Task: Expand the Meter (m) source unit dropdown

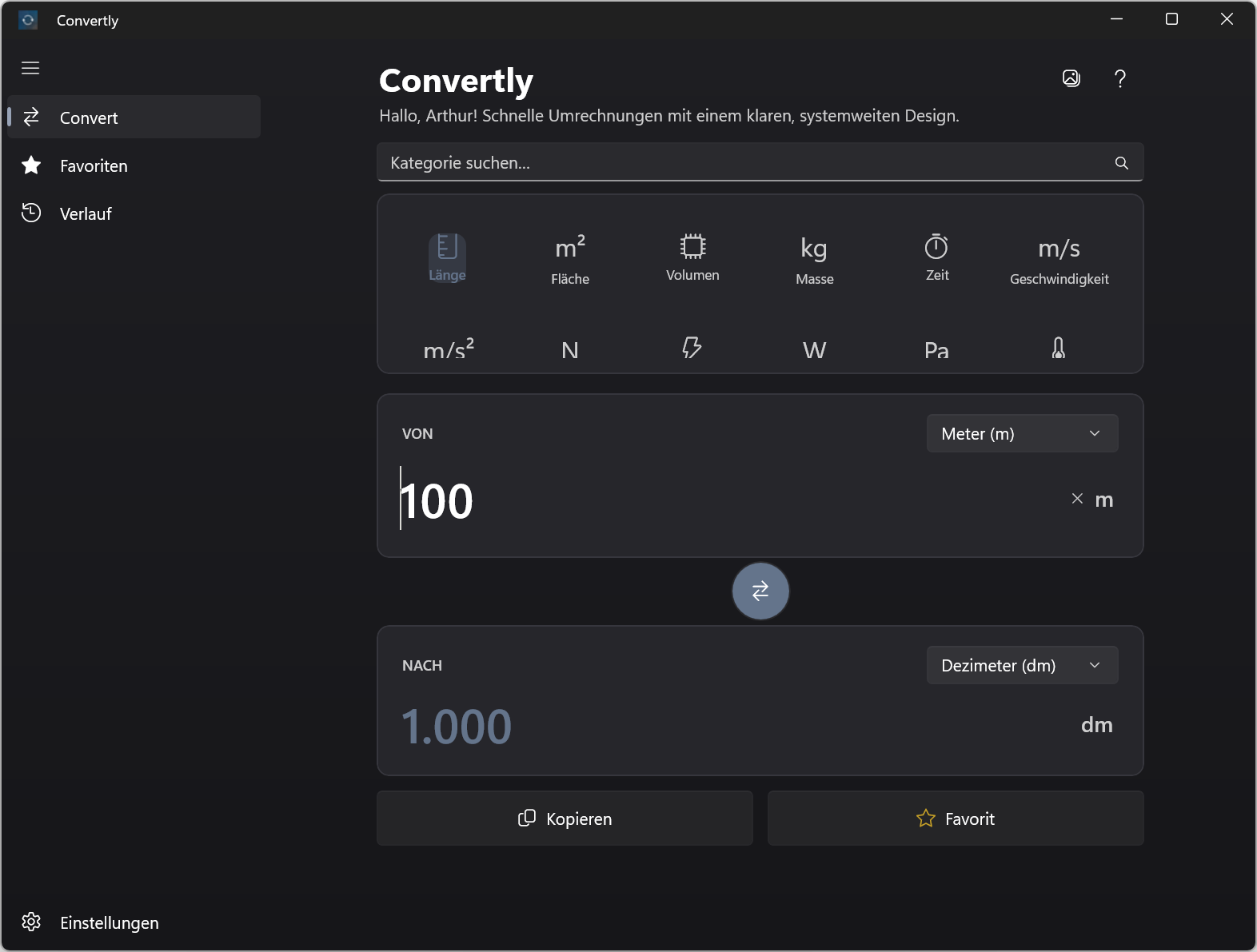Action: pos(1022,433)
